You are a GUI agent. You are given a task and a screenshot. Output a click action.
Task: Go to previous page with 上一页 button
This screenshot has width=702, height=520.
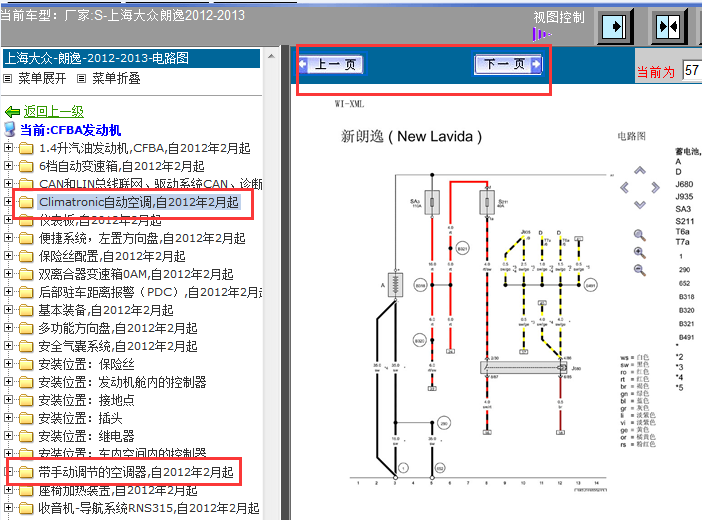tap(332, 64)
